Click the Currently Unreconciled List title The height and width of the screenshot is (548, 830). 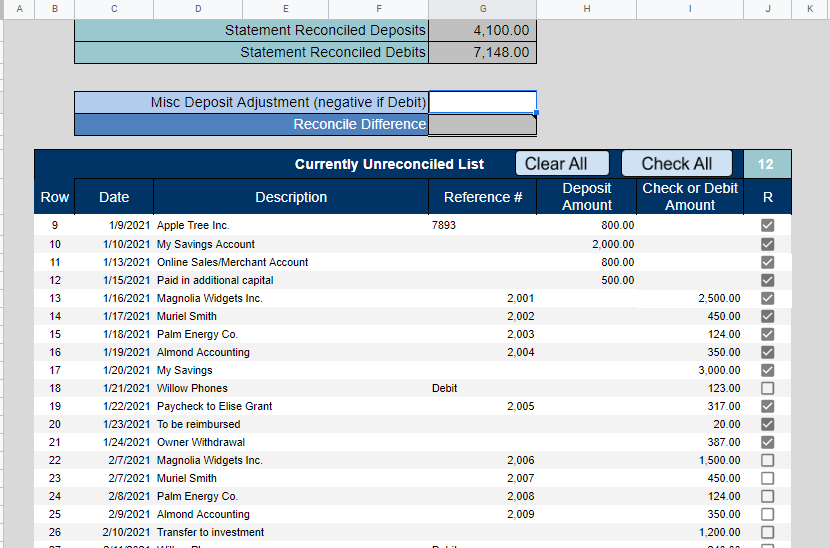point(389,164)
